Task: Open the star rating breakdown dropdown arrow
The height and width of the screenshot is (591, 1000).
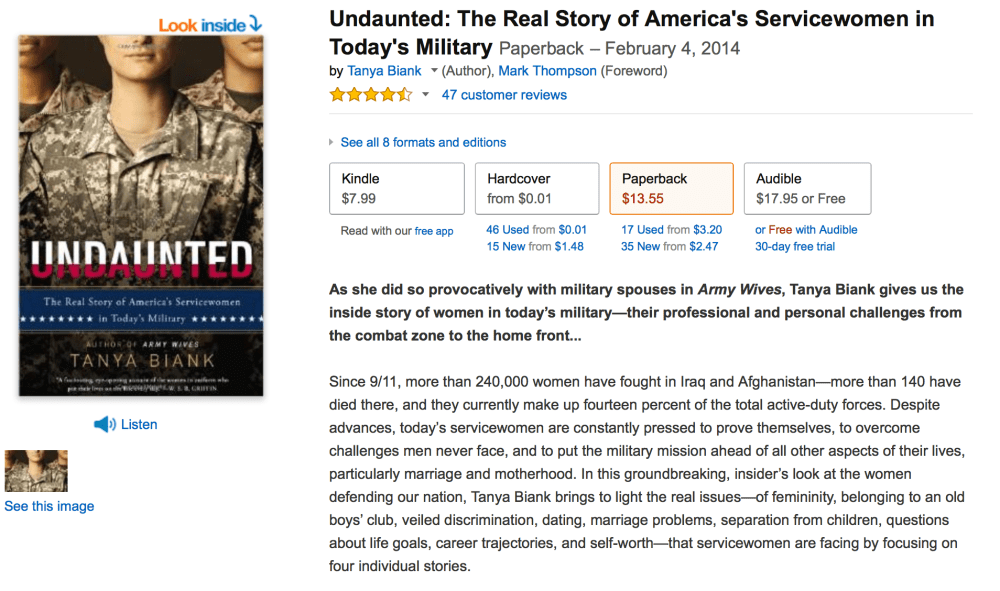Action: (425, 95)
